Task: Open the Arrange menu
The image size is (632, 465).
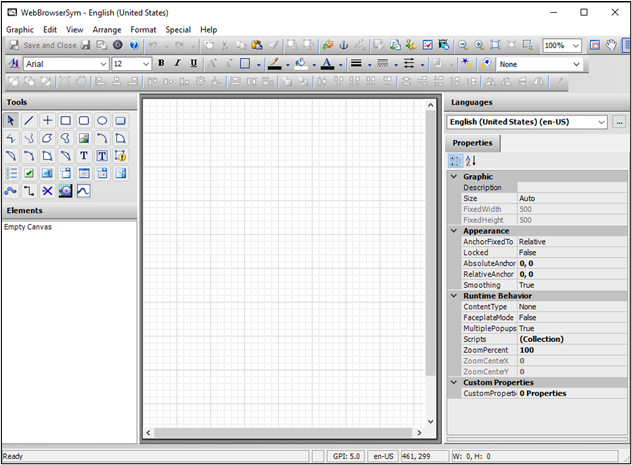Action: (x=107, y=30)
